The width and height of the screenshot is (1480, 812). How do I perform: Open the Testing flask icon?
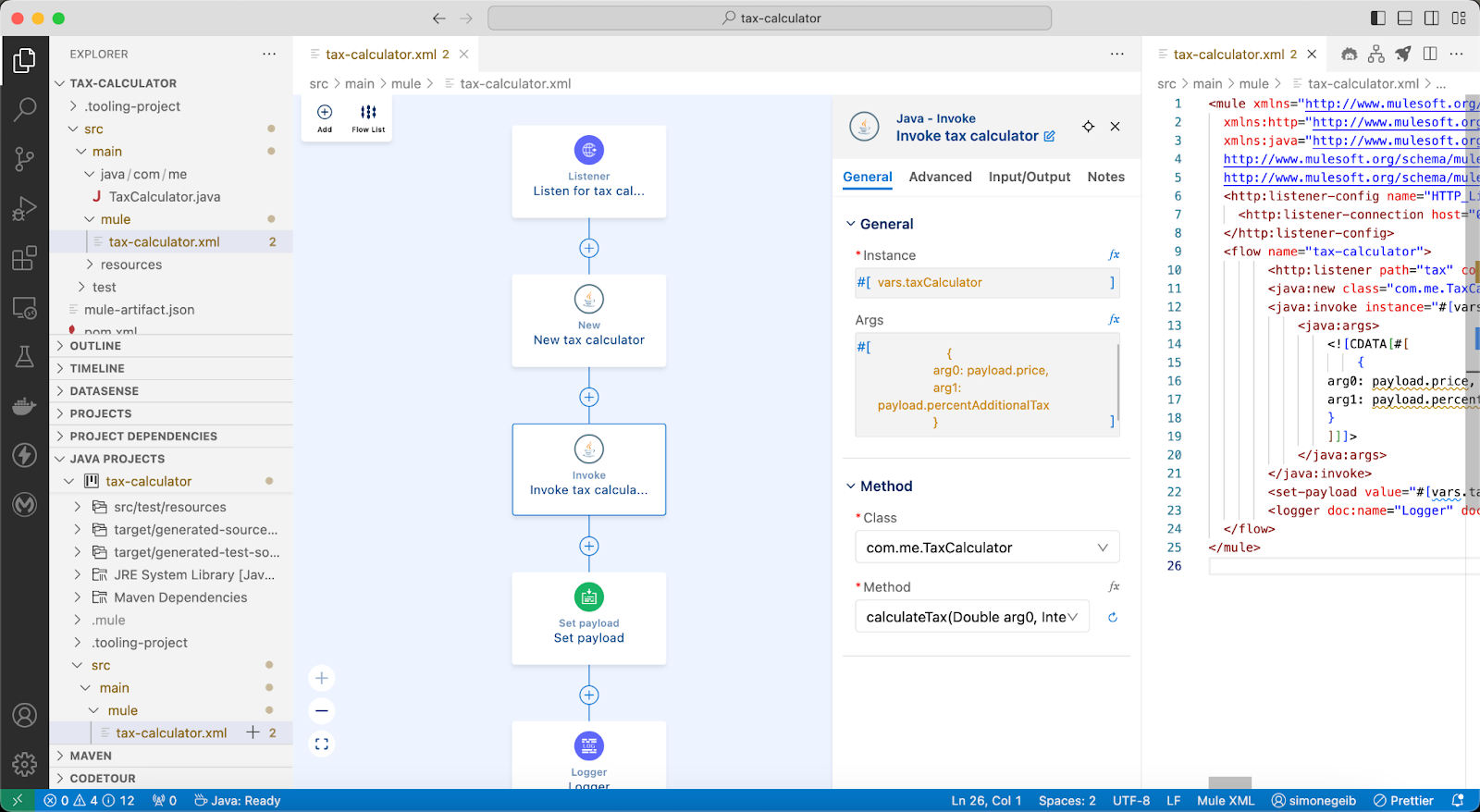25,357
